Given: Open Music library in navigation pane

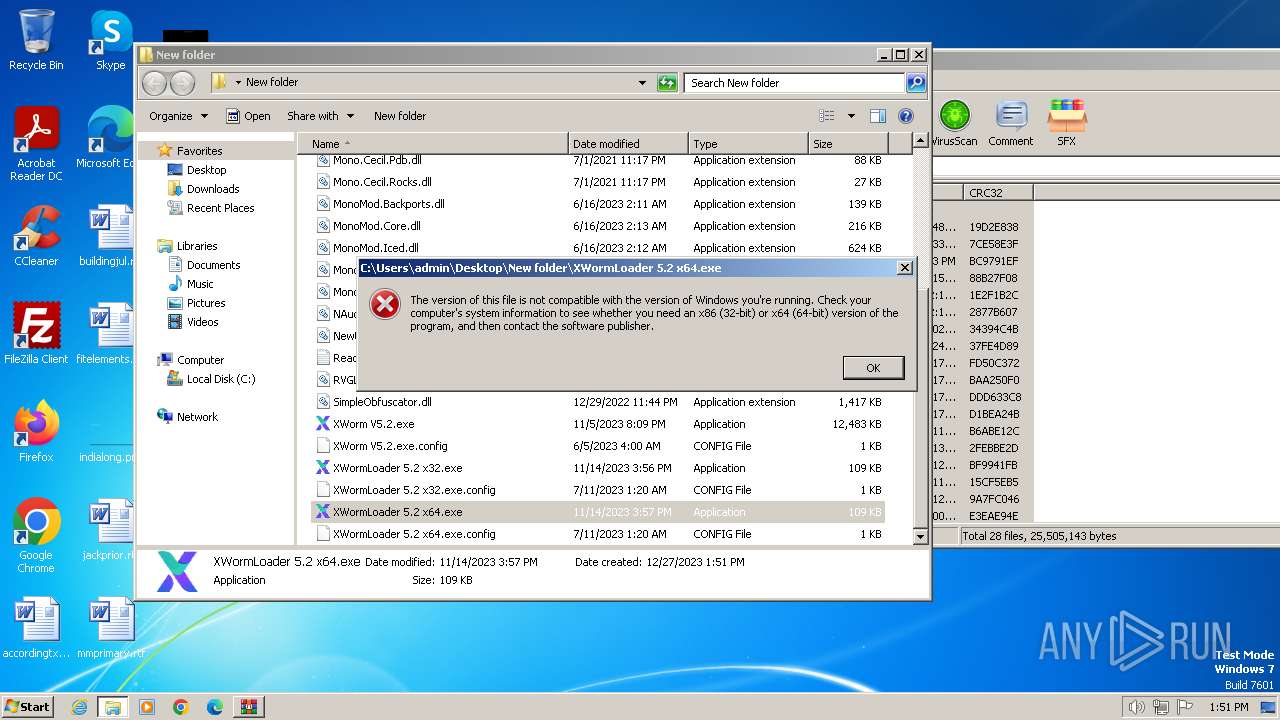Looking at the screenshot, I should coord(200,284).
